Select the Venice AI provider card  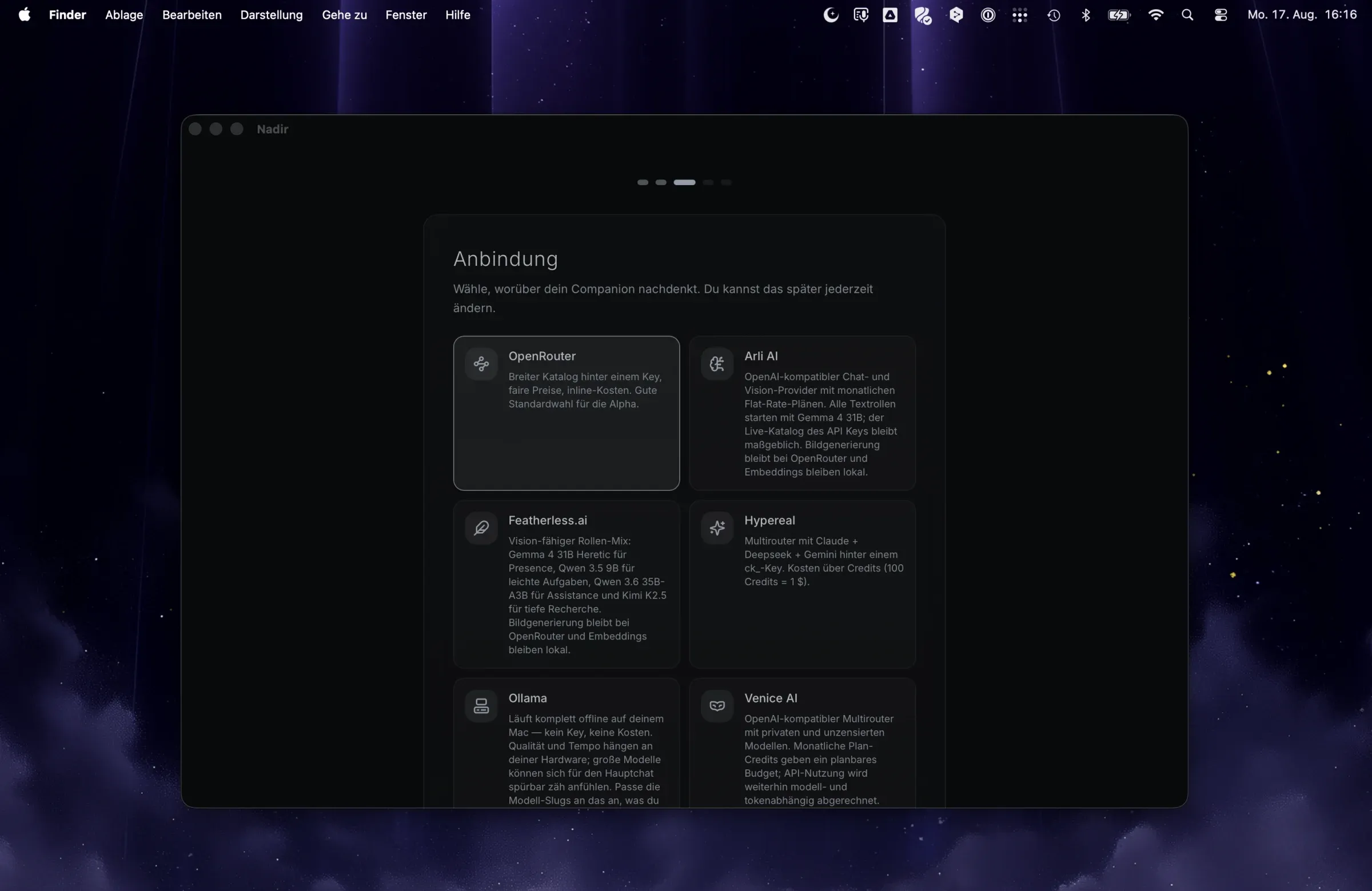click(803, 743)
